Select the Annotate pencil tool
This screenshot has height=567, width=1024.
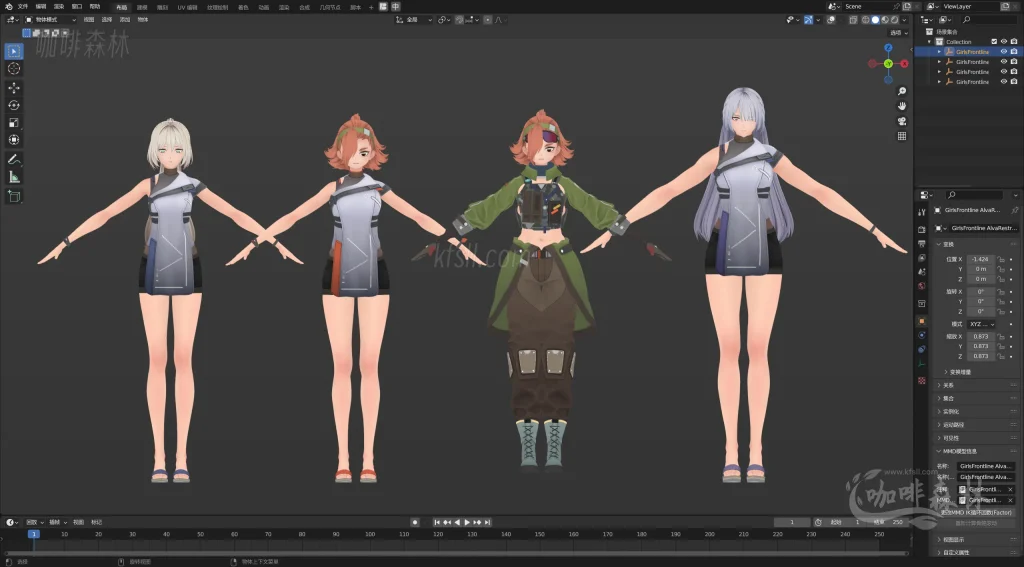click(x=14, y=159)
